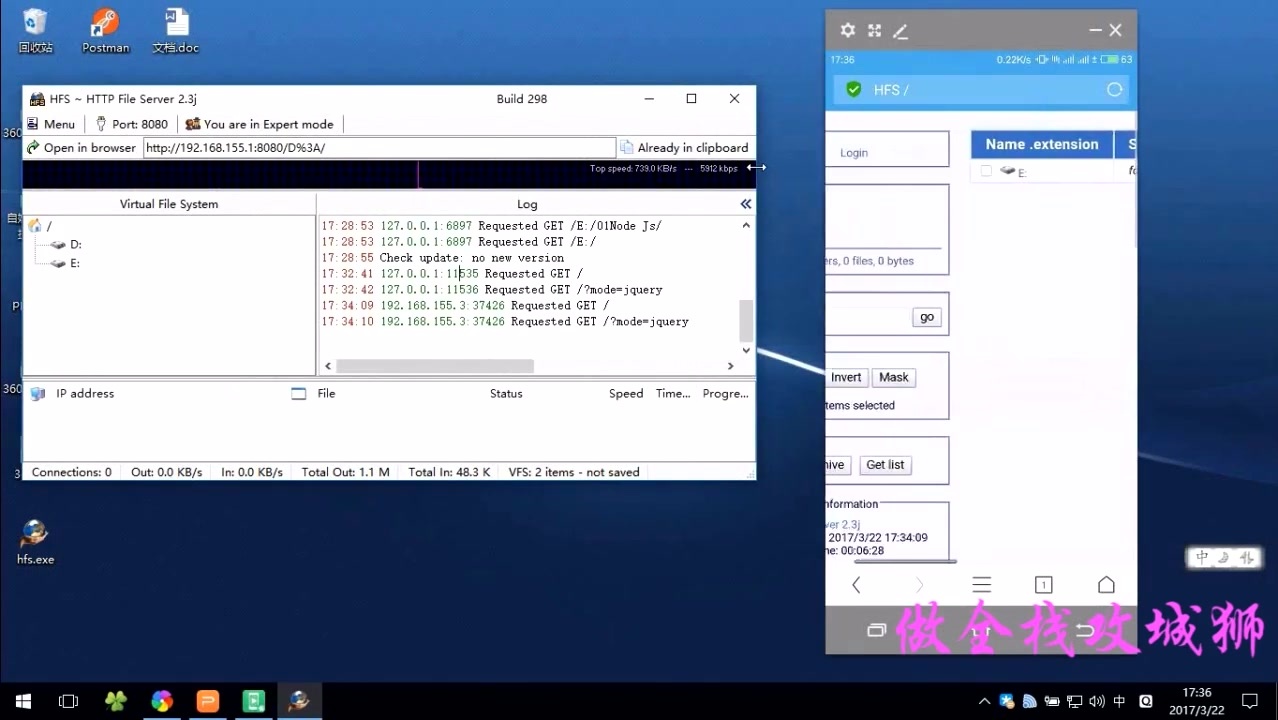The height and width of the screenshot is (720, 1278).
Task: Select the 文档.doc desktop file
Action: (176, 30)
